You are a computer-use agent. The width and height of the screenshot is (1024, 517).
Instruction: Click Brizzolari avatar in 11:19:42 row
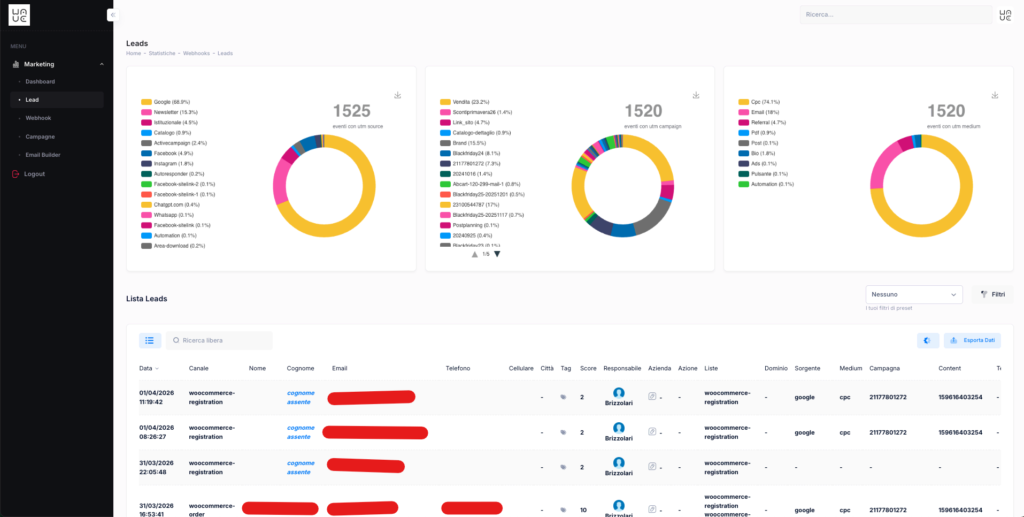click(x=618, y=392)
